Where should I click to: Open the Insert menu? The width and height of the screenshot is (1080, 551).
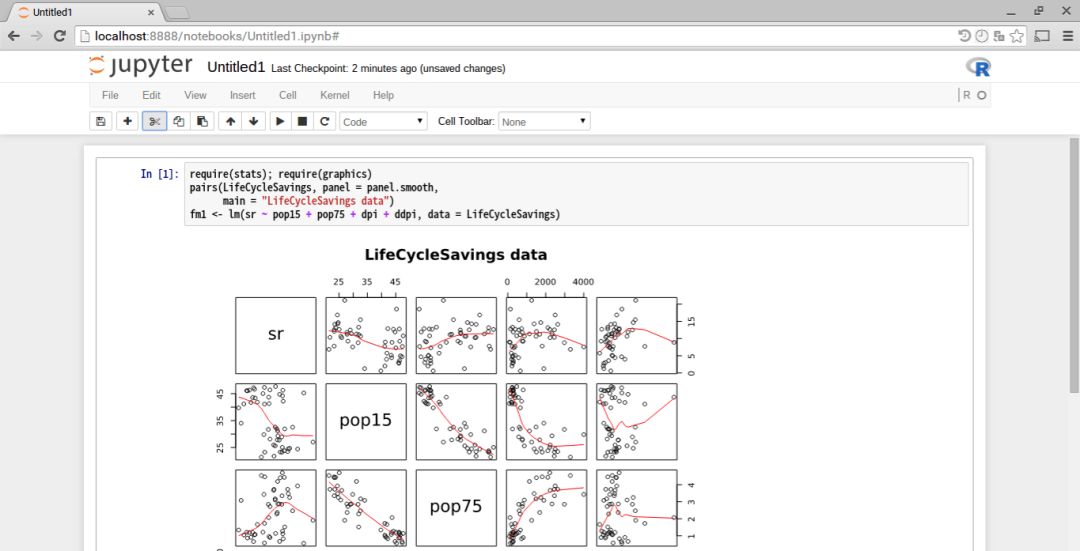point(242,95)
